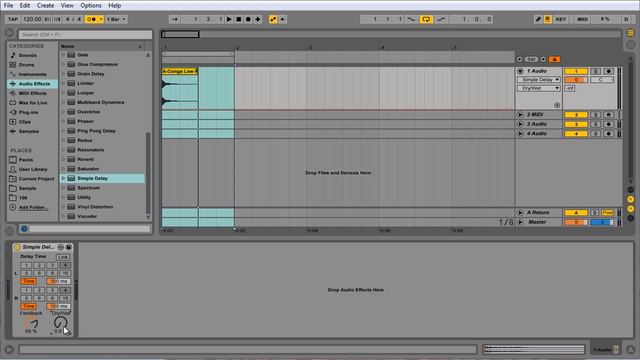Expand the Simple Delay folder
This screenshot has width=640, height=360.
pos(63,178)
